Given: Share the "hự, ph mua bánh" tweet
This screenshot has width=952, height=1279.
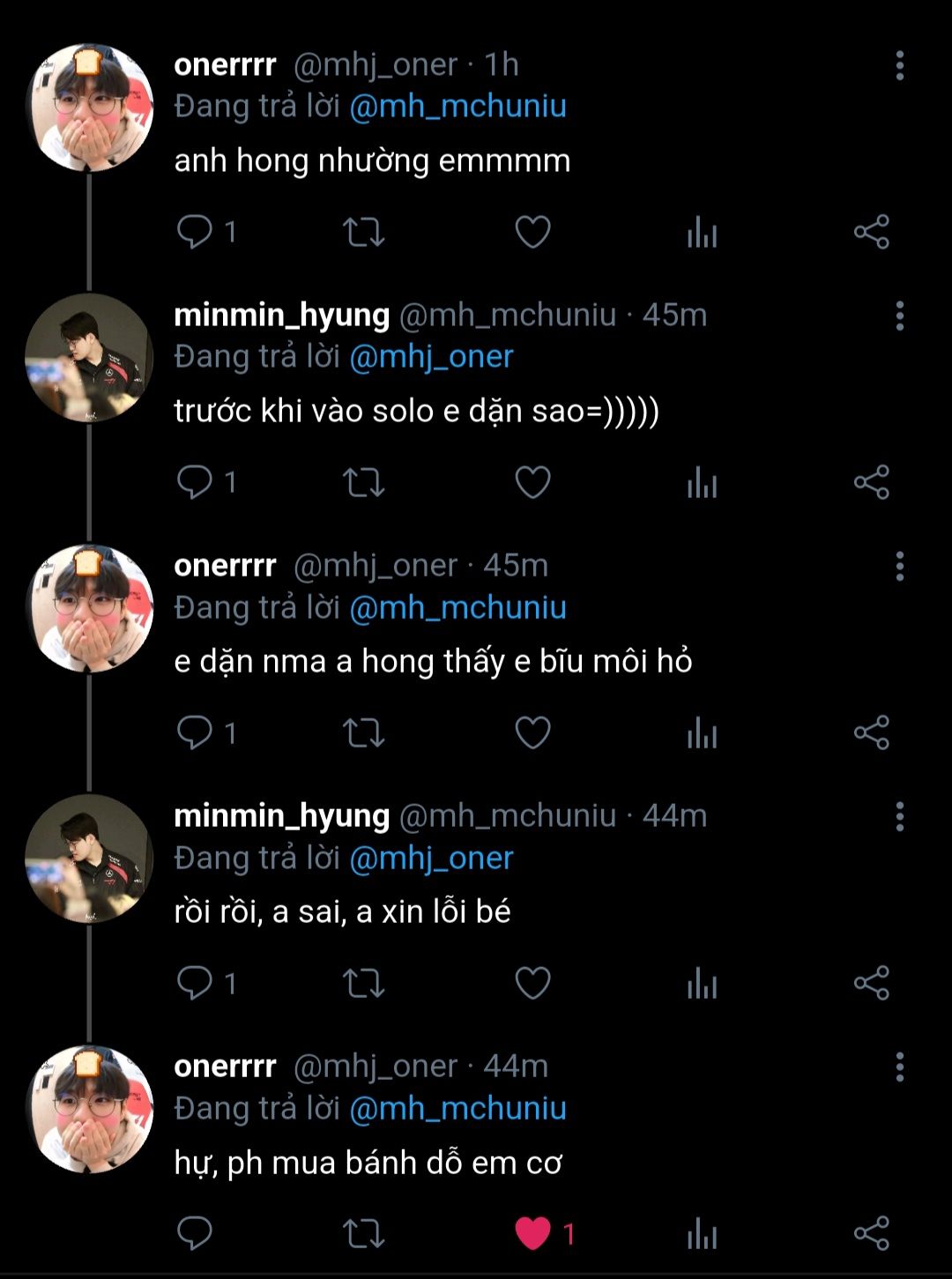Looking at the screenshot, I should [x=871, y=1234].
